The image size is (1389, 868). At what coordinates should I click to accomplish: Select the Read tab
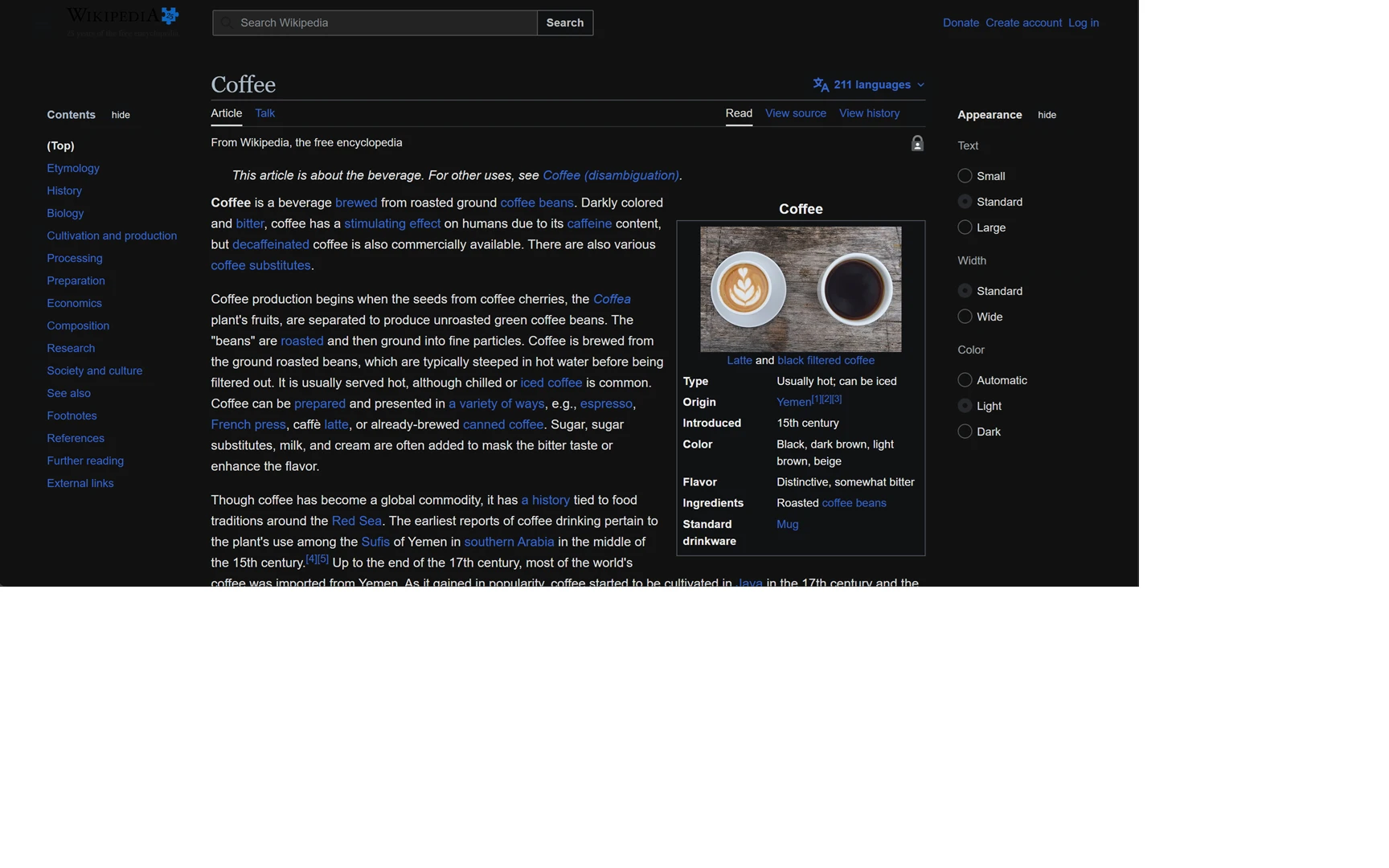pyautogui.click(x=739, y=113)
